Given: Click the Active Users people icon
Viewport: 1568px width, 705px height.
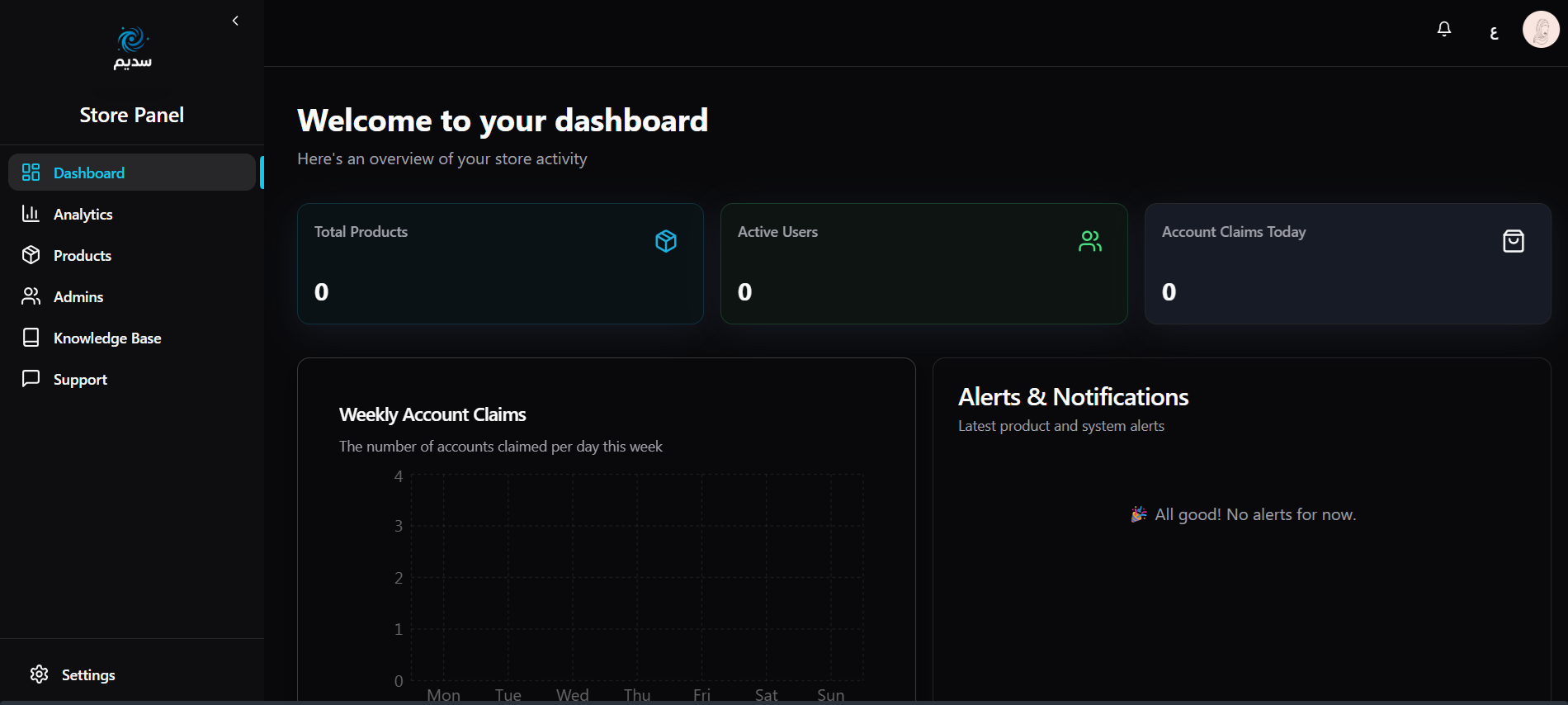Looking at the screenshot, I should click(x=1089, y=241).
